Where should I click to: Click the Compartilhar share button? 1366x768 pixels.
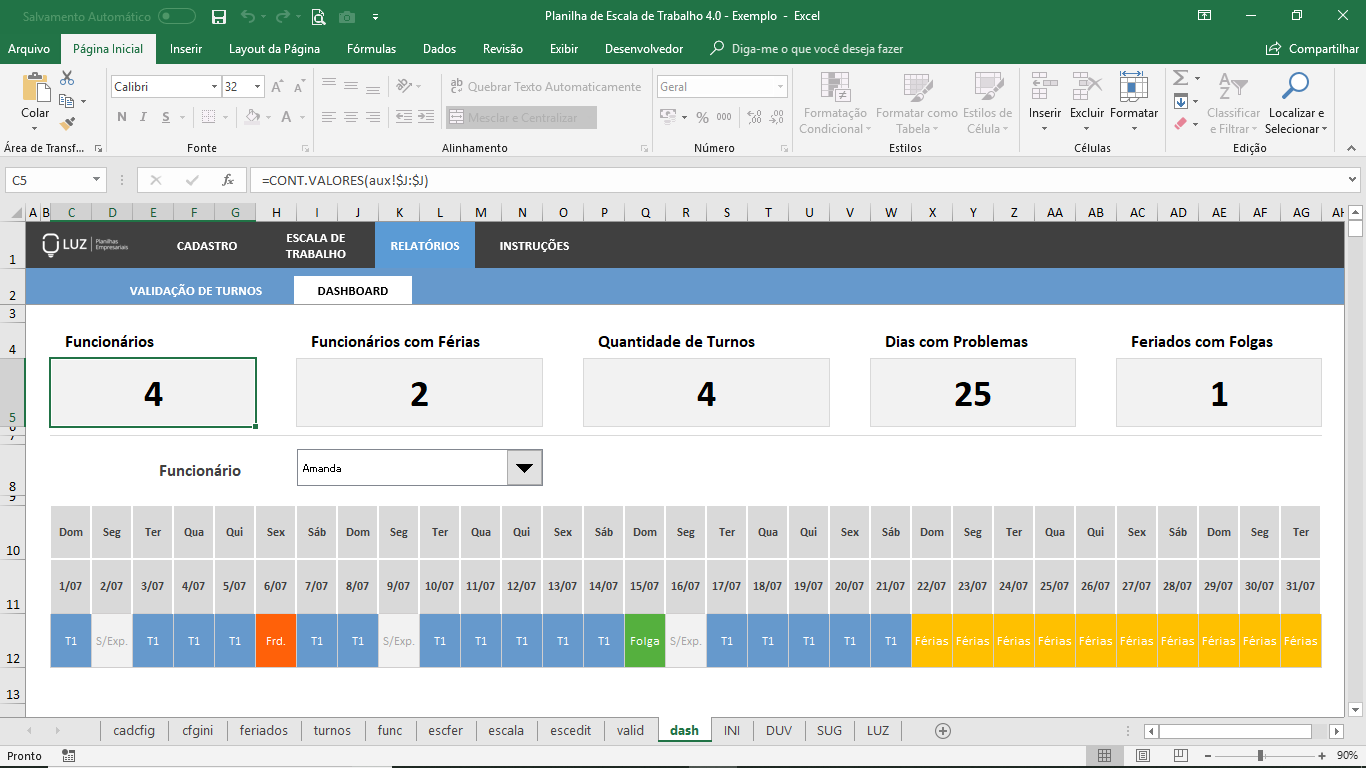tap(1312, 49)
